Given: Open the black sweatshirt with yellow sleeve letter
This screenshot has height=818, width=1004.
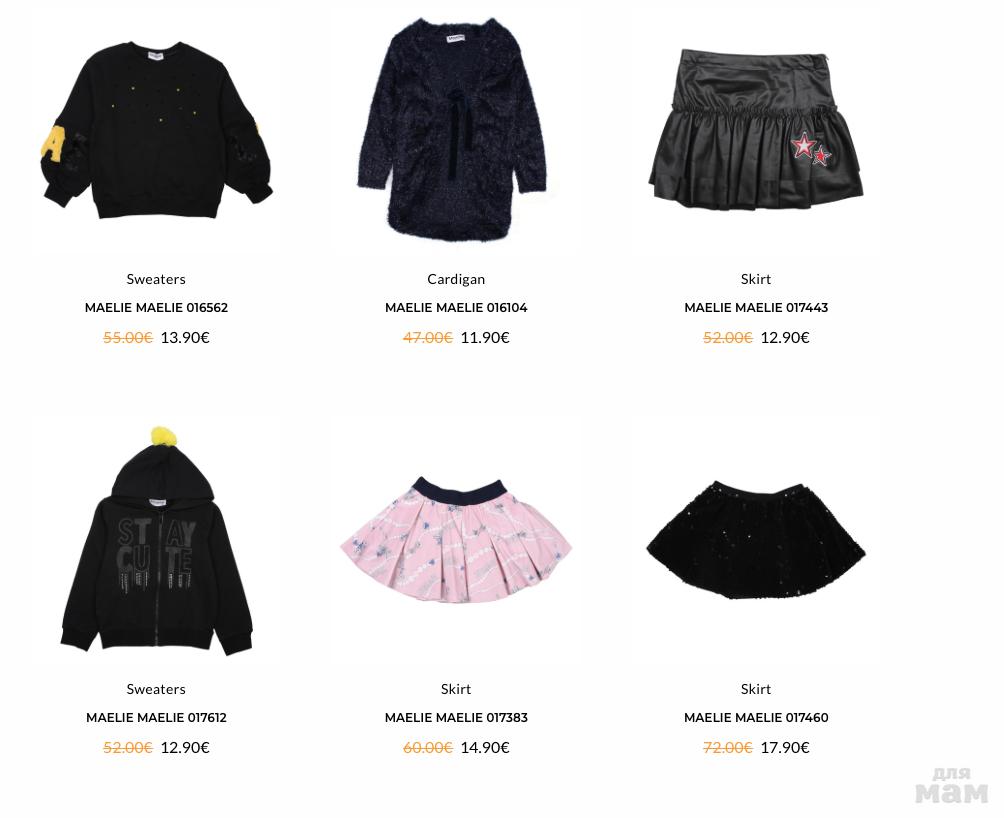Looking at the screenshot, I should pyautogui.click(x=156, y=130).
